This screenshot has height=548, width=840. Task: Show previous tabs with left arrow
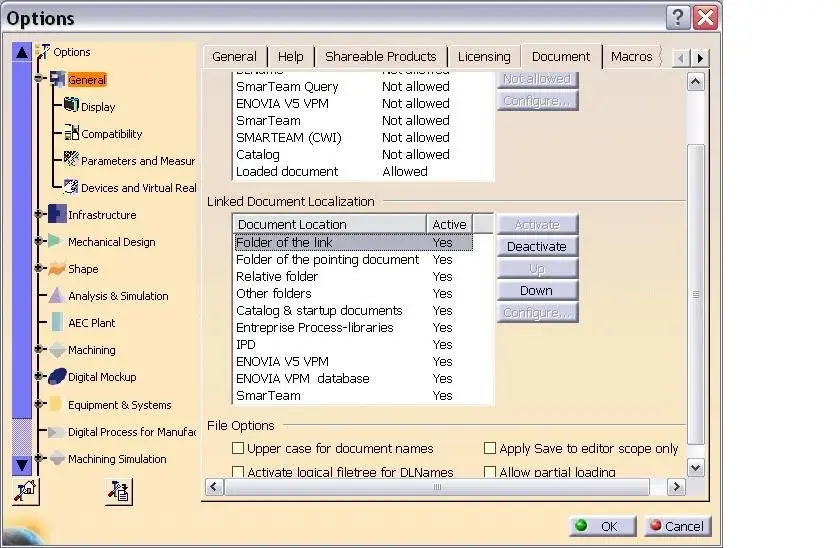point(681,58)
